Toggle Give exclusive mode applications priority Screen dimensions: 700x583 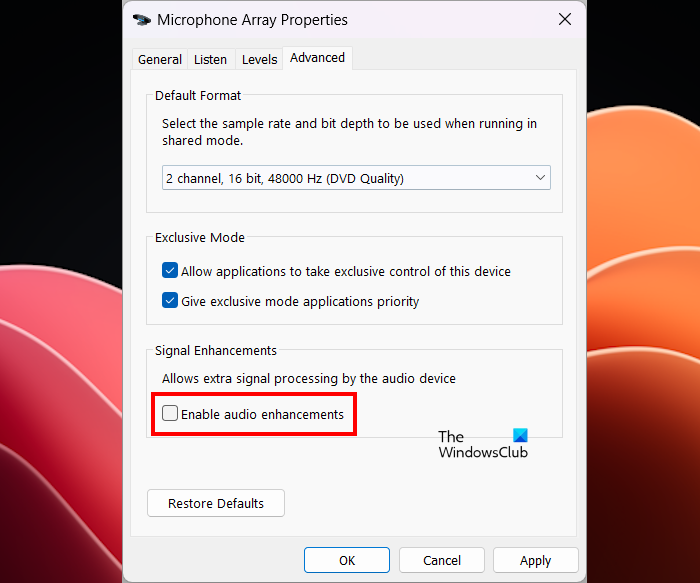[x=170, y=301]
